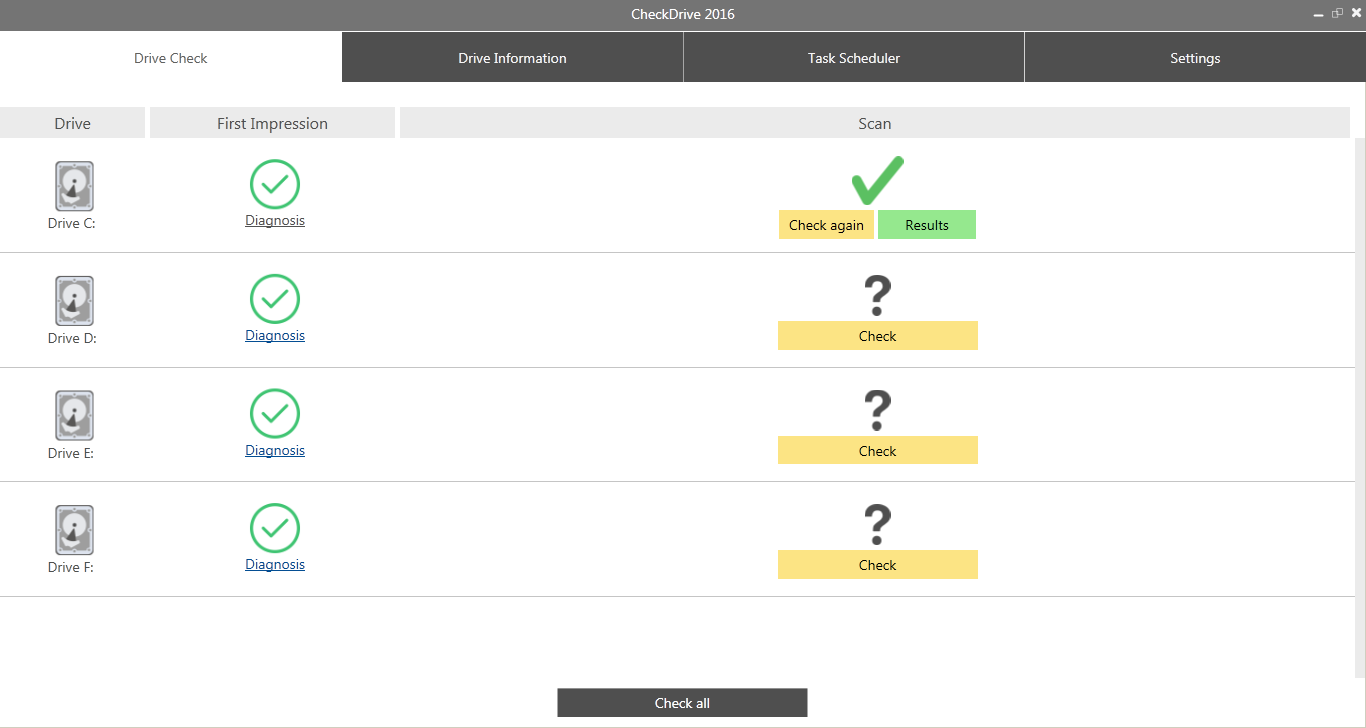Switch to the Drive Information tab

[x=512, y=58]
